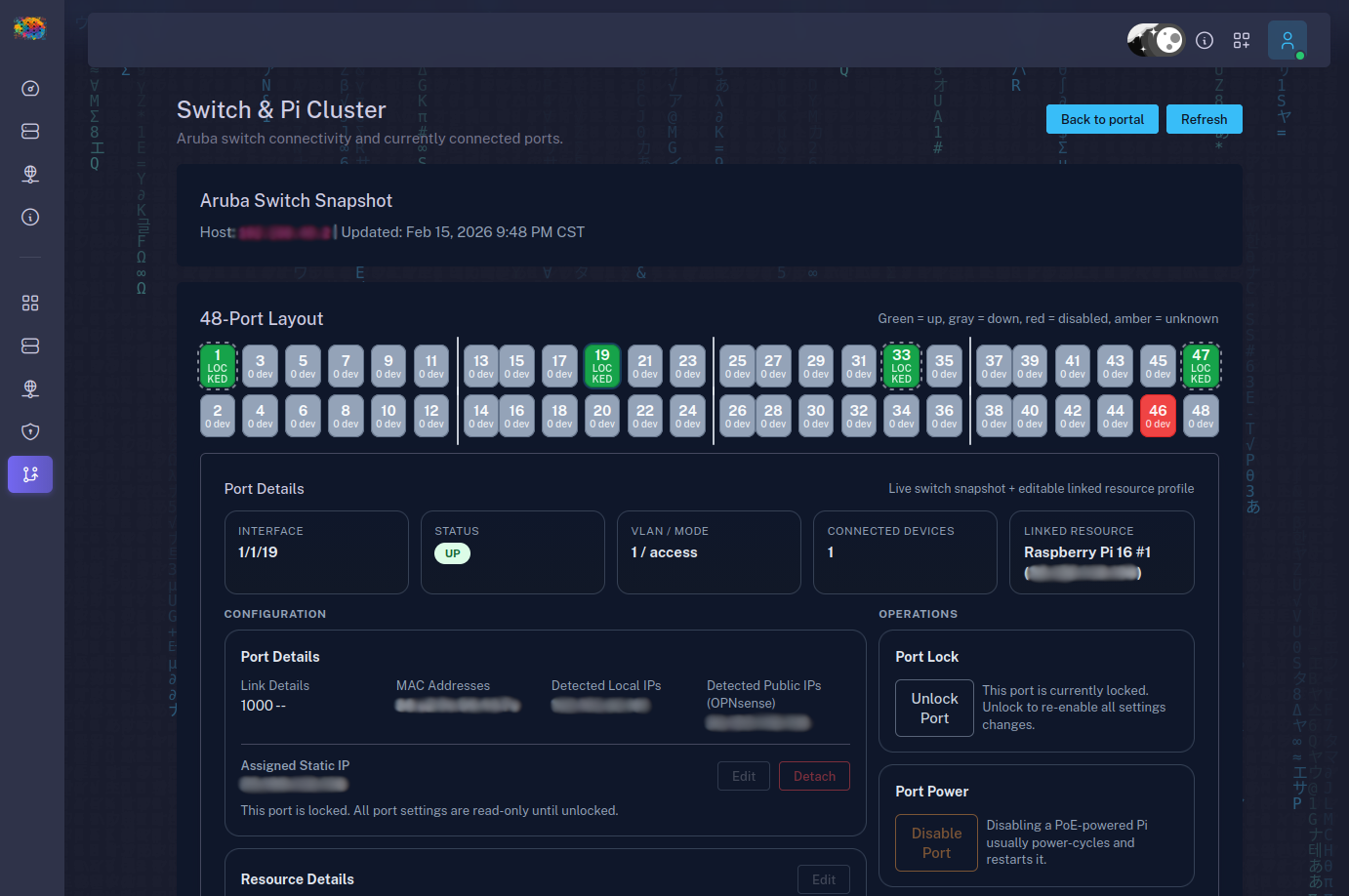Open the dashboard gauge icon in sidebar
Screen dimensions: 1349x896
[x=30, y=89]
